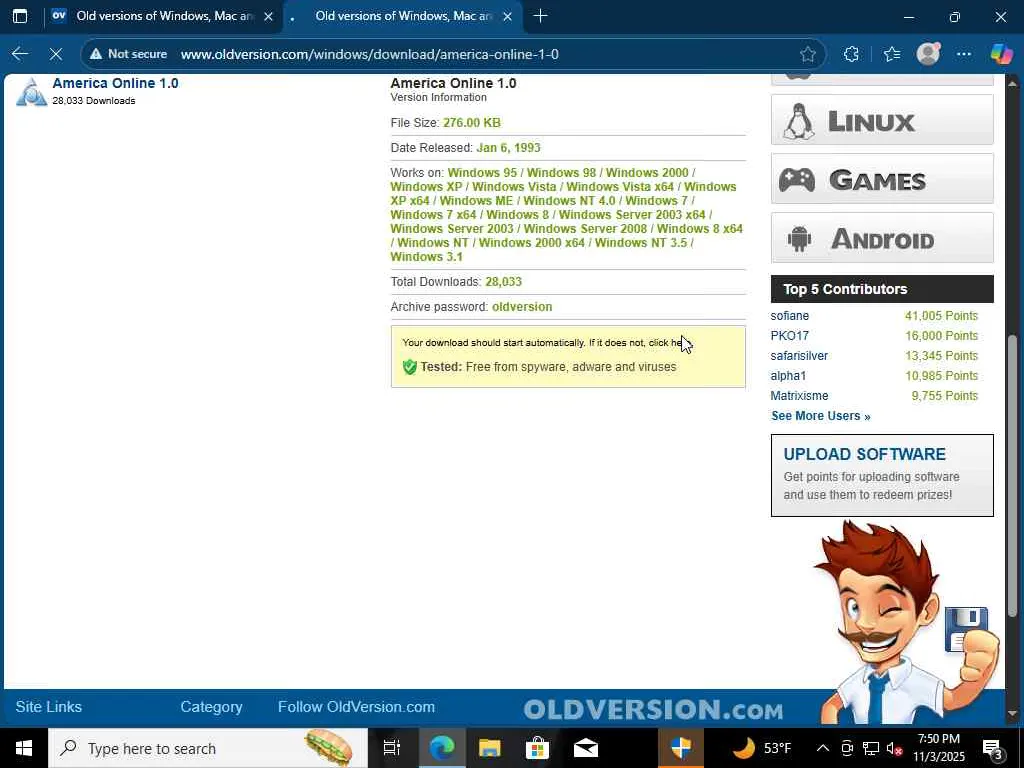Click the green tested shield icon
The width and height of the screenshot is (1024, 768).
point(409,367)
